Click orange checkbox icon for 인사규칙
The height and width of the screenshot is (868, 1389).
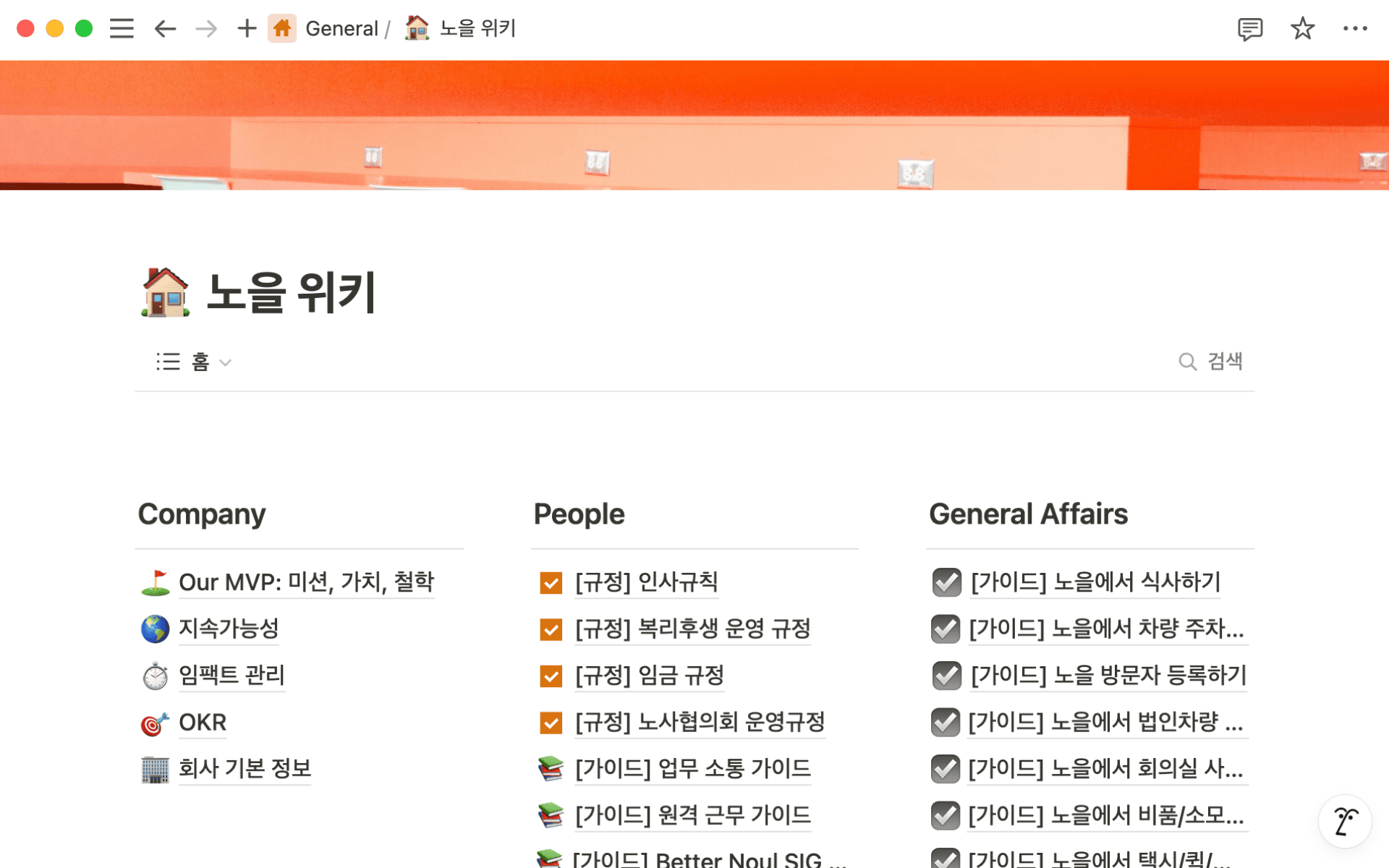[551, 582]
